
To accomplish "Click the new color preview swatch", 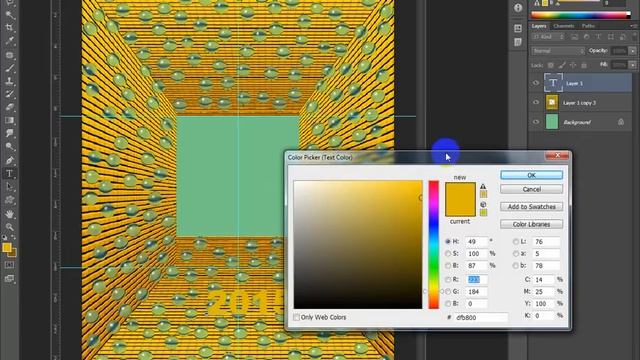I will click(460, 191).
